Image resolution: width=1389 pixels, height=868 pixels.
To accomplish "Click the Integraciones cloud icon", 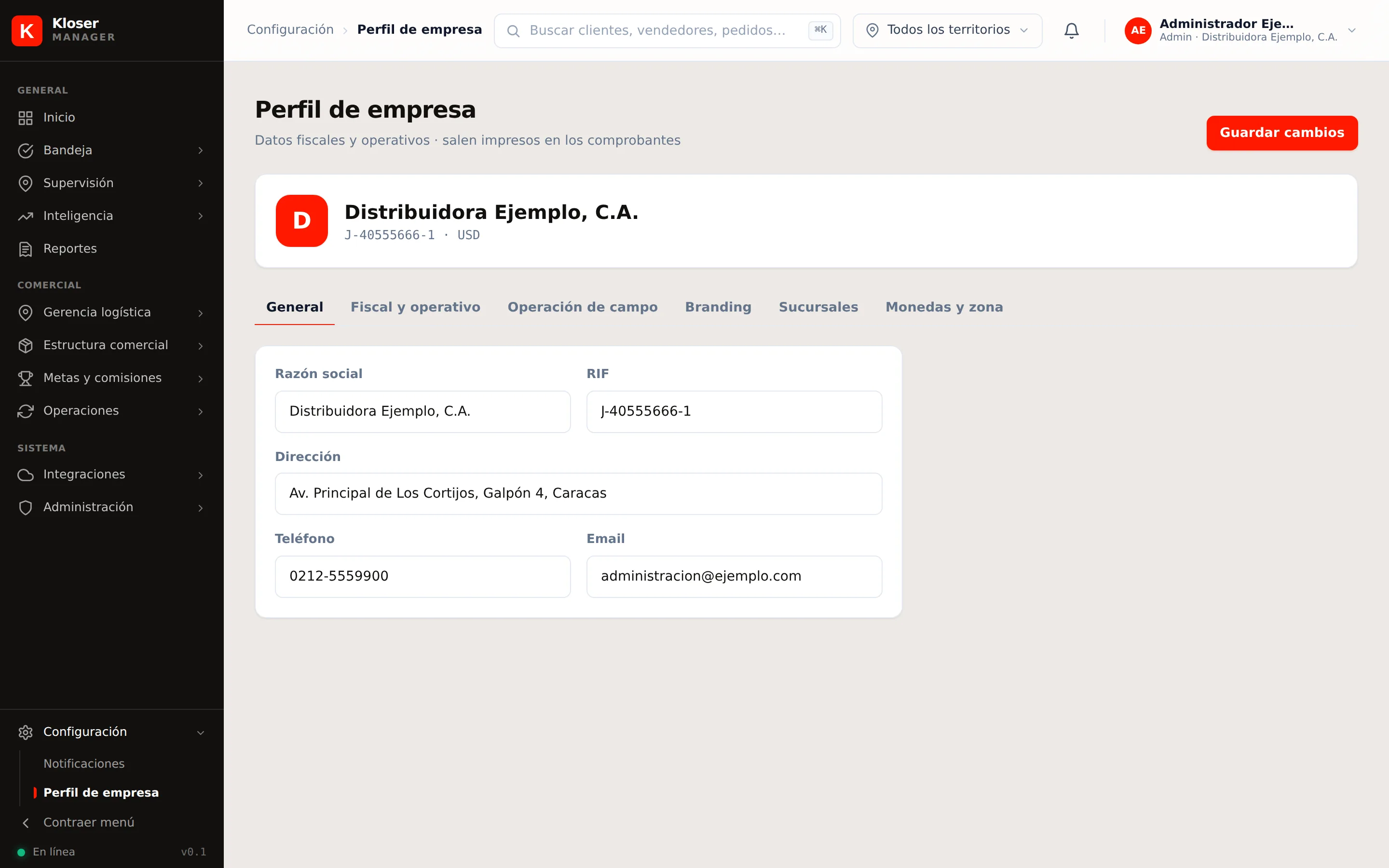I will coord(25,475).
